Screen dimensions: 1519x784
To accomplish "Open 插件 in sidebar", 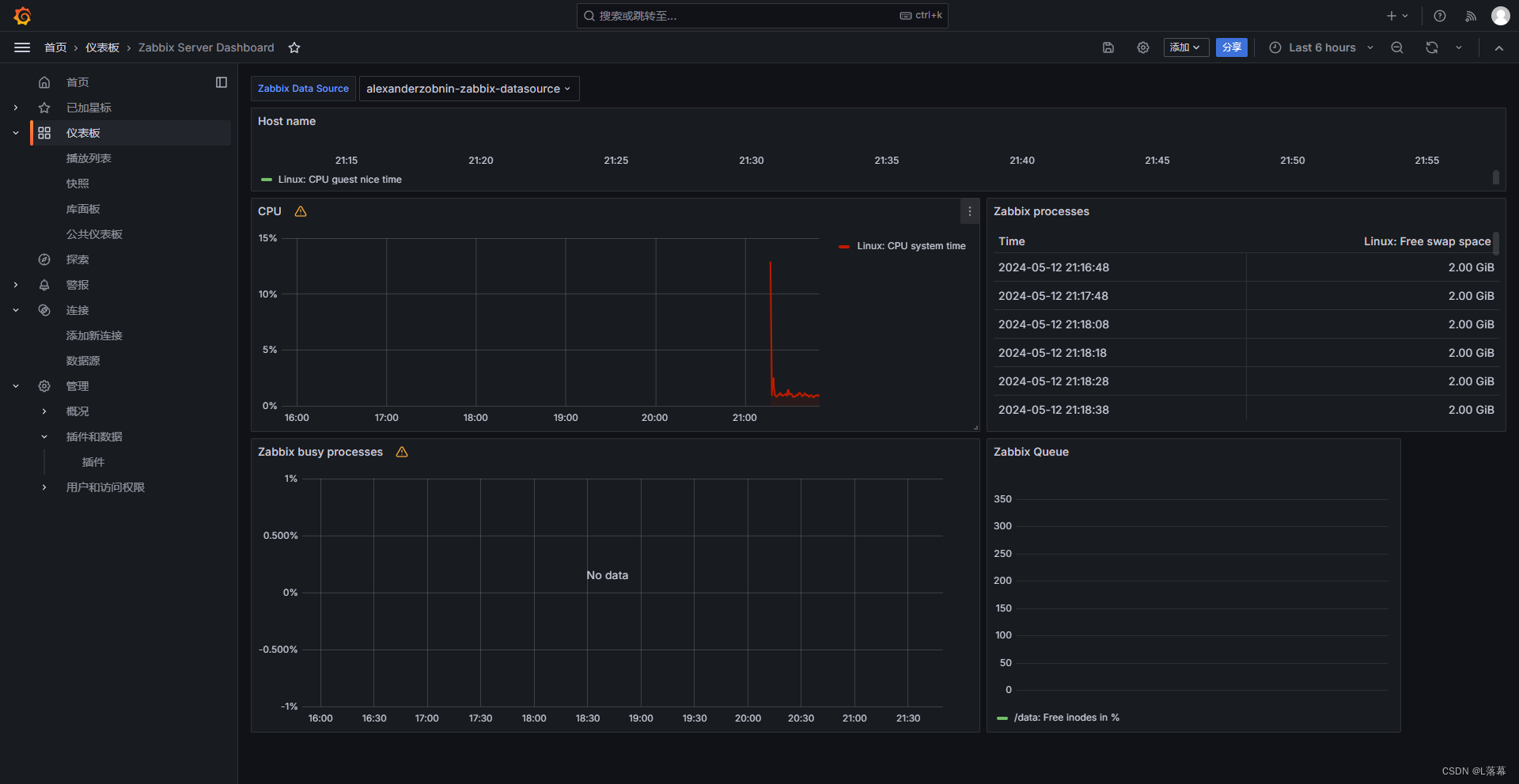I will pos(93,462).
